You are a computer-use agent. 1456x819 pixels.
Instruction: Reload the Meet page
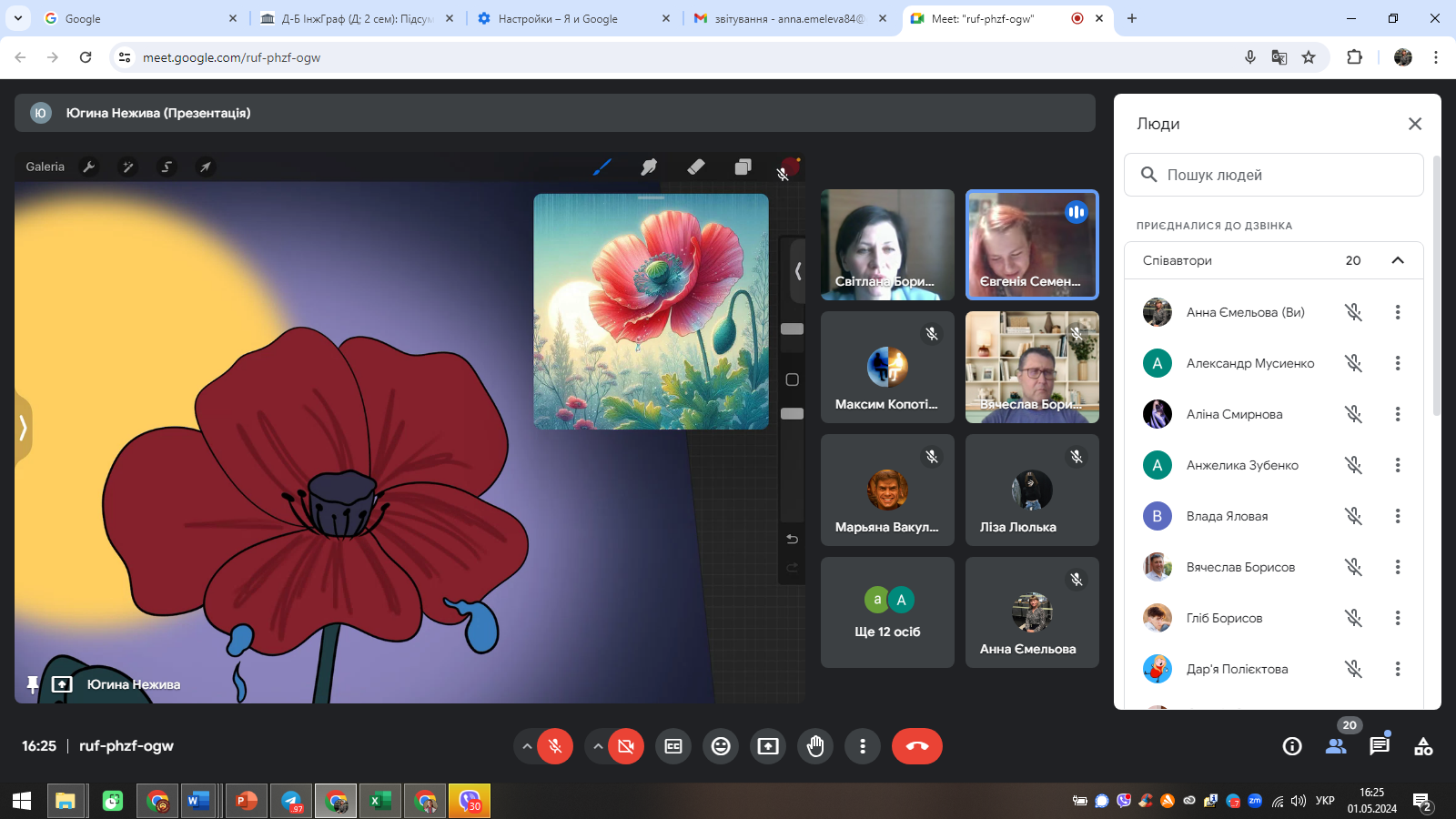(x=86, y=57)
